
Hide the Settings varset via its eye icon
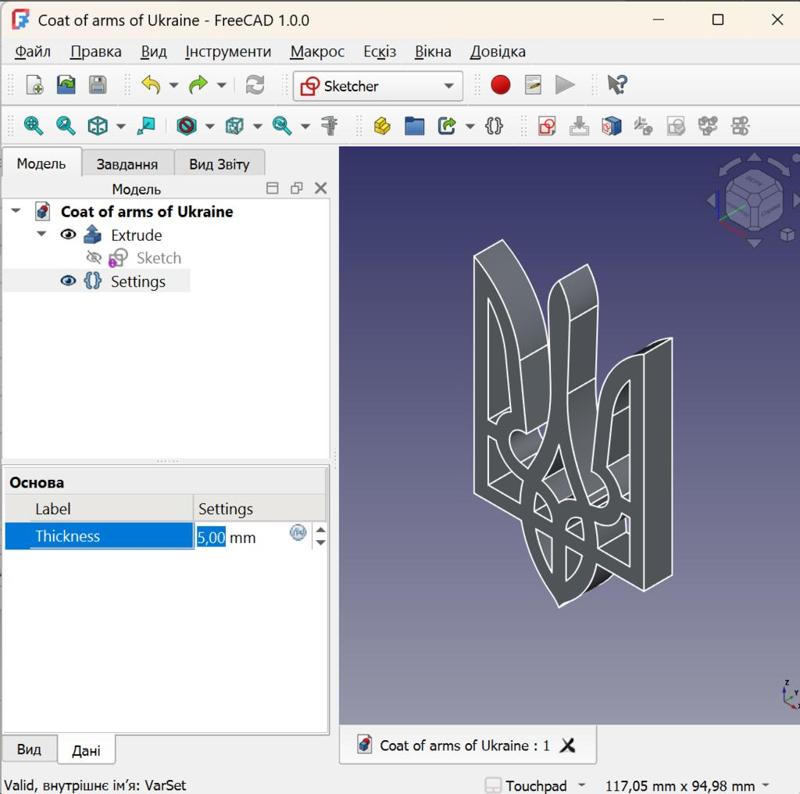(68, 281)
